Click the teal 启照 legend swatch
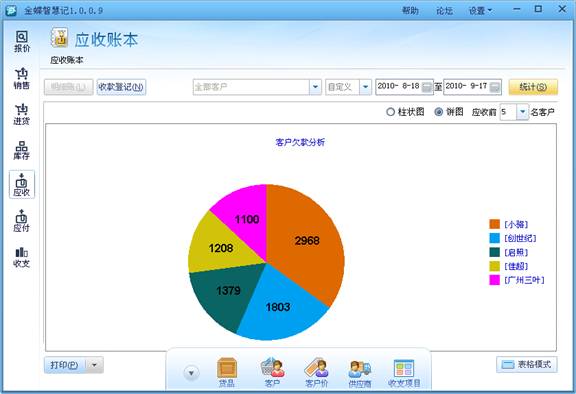The image size is (576, 394). coord(494,252)
